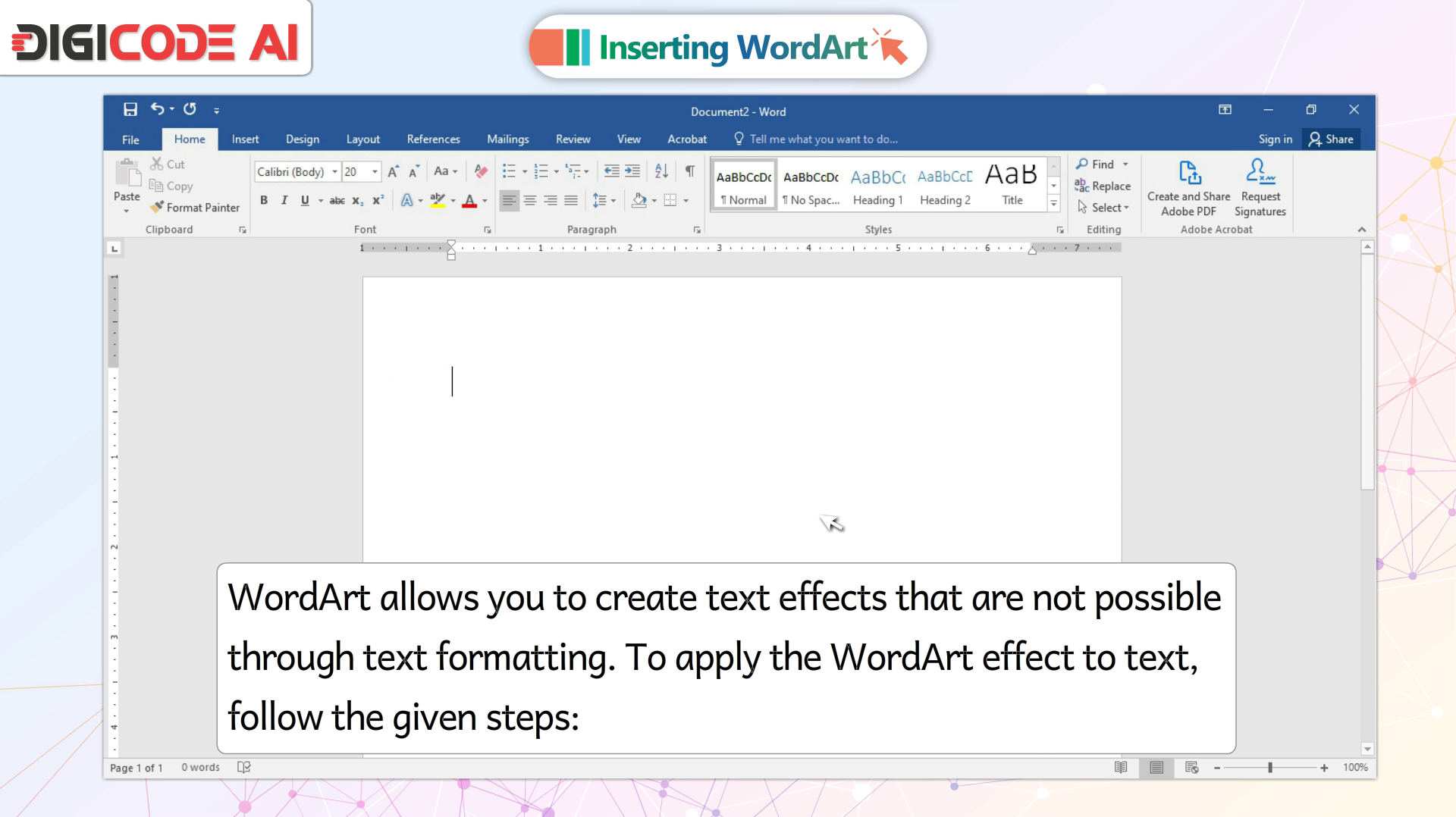This screenshot has width=1456, height=817.
Task: Switch to the Design tab
Action: [303, 139]
